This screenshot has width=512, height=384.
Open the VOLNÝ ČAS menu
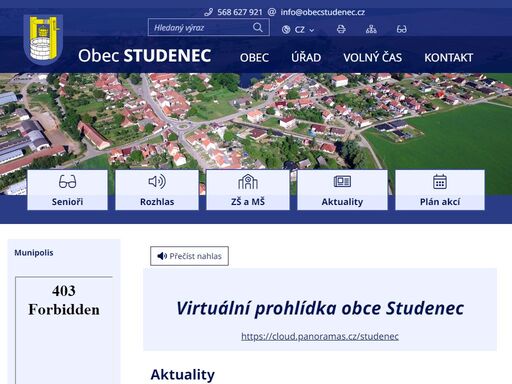(x=373, y=57)
